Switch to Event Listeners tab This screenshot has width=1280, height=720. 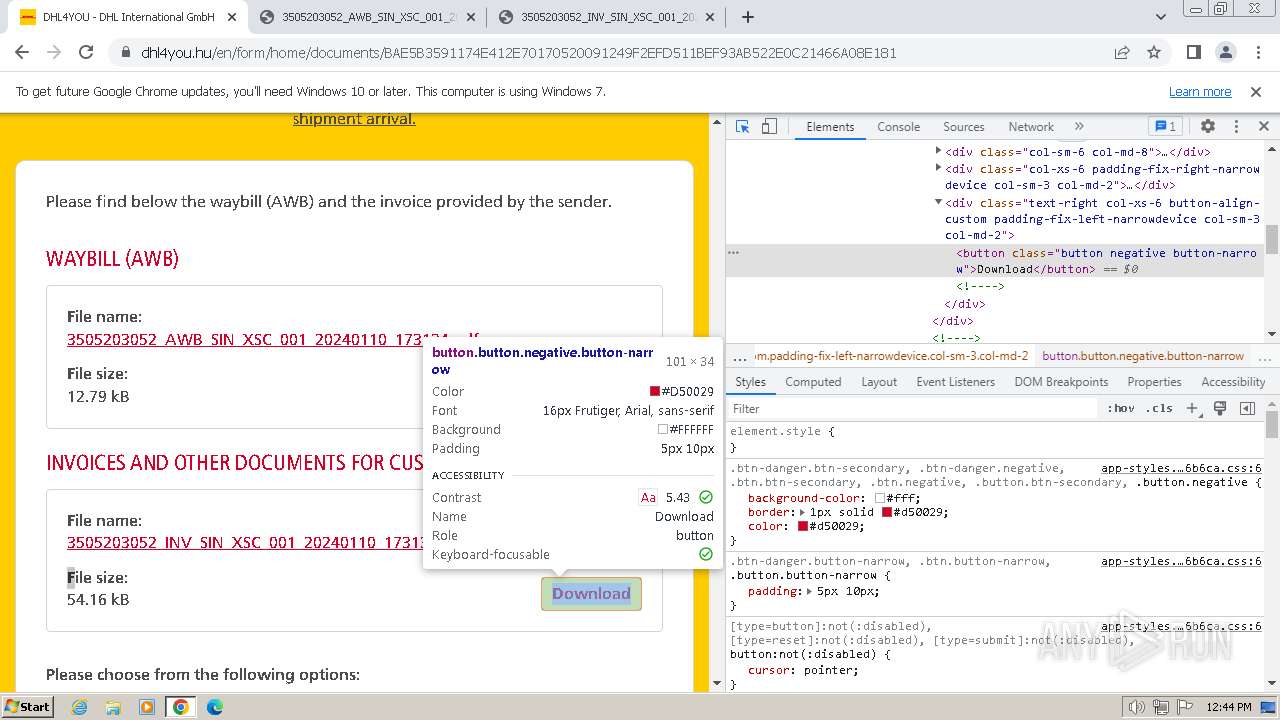tap(955, 382)
